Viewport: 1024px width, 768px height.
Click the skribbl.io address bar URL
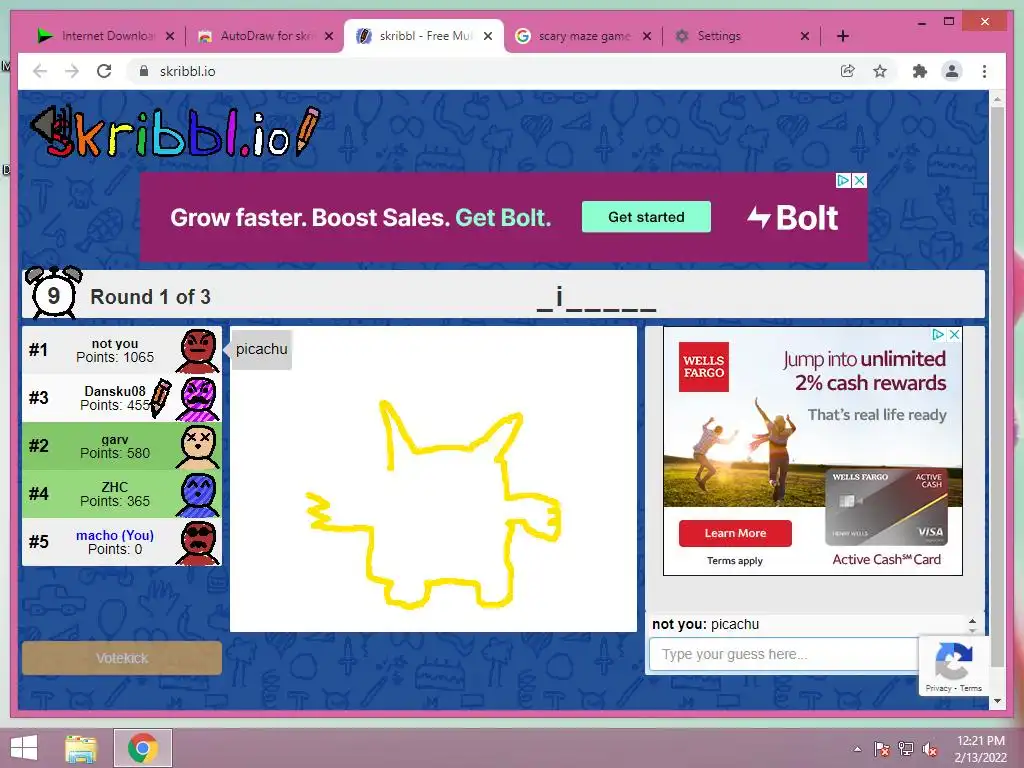coord(187,71)
